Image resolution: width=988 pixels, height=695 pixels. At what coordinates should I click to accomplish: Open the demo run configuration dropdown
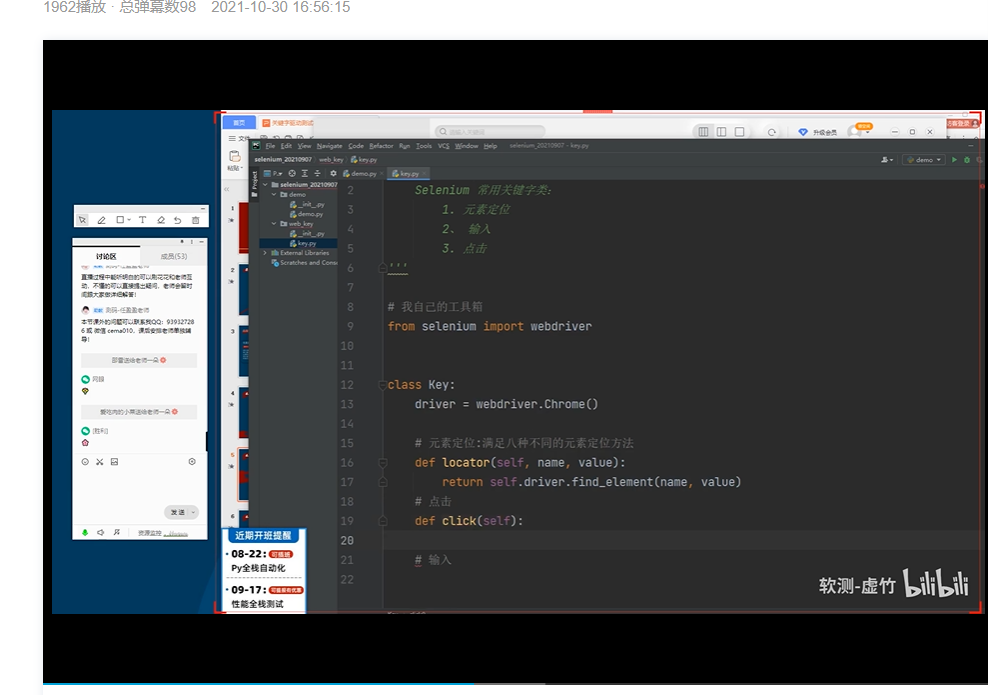[x=924, y=160]
